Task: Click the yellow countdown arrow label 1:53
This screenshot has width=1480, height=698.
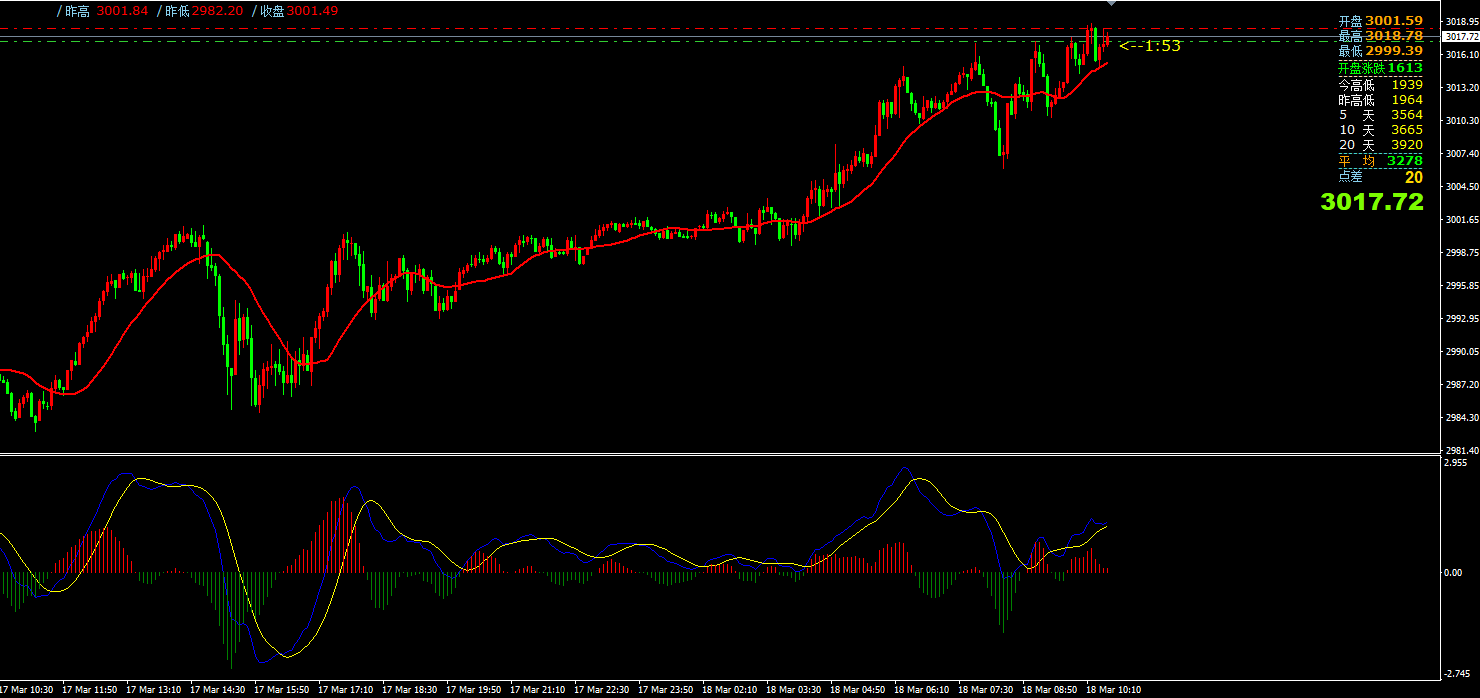Action: click(x=1150, y=45)
